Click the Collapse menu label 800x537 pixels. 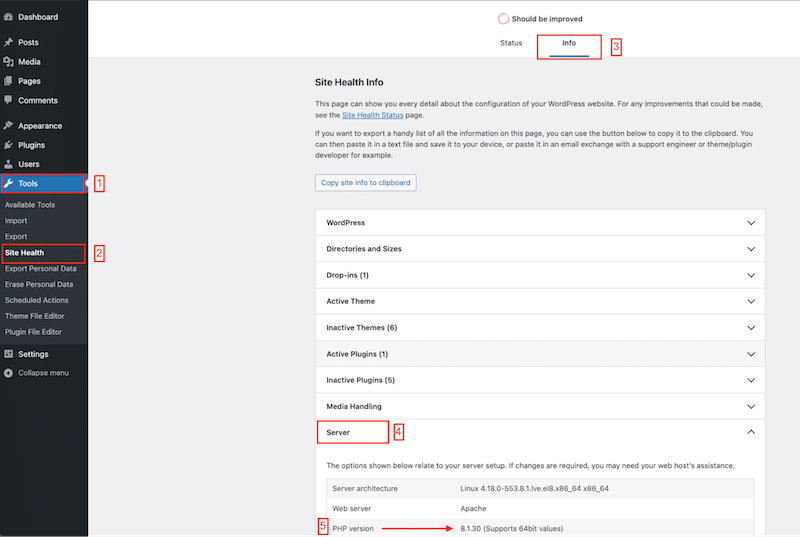point(43,373)
